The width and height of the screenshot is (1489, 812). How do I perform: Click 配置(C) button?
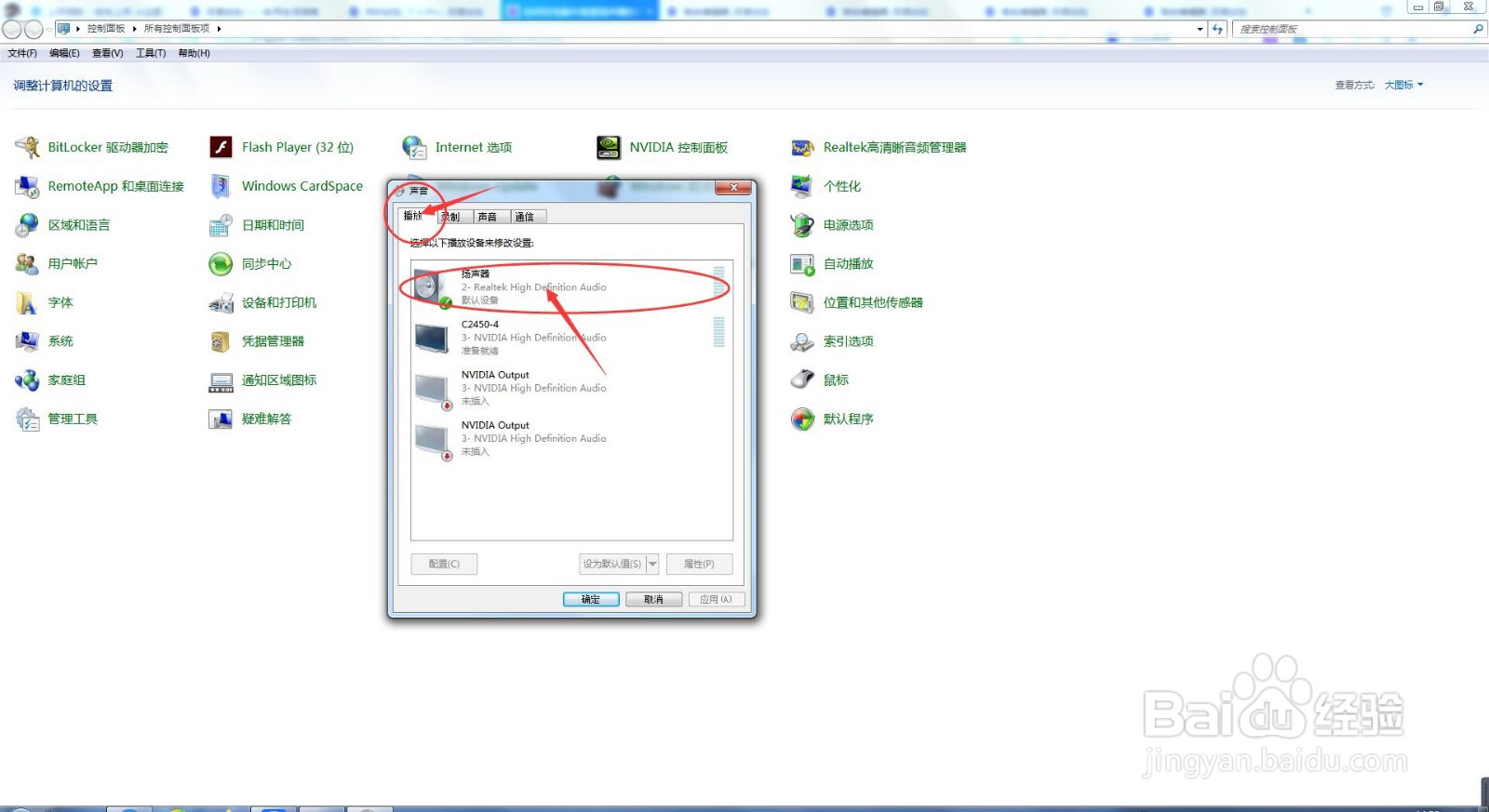[x=444, y=564]
